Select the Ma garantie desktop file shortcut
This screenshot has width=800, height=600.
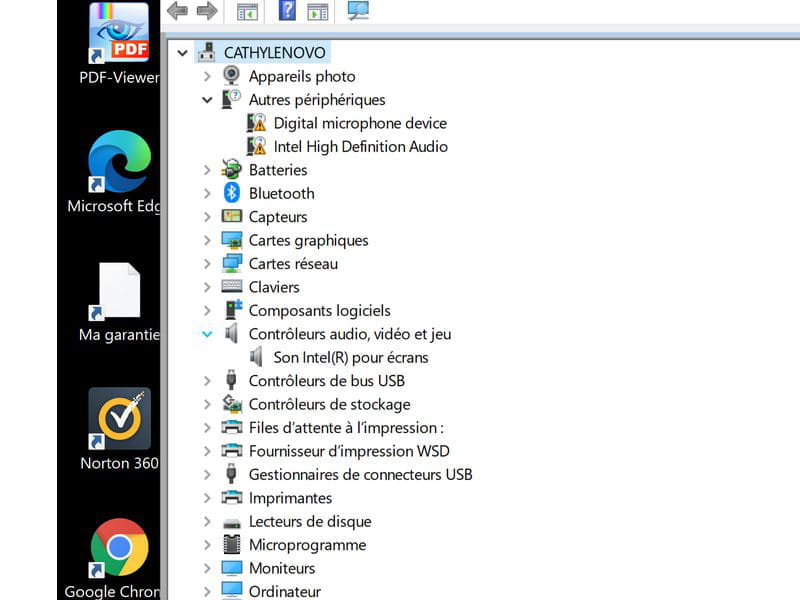[x=119, y=302]
